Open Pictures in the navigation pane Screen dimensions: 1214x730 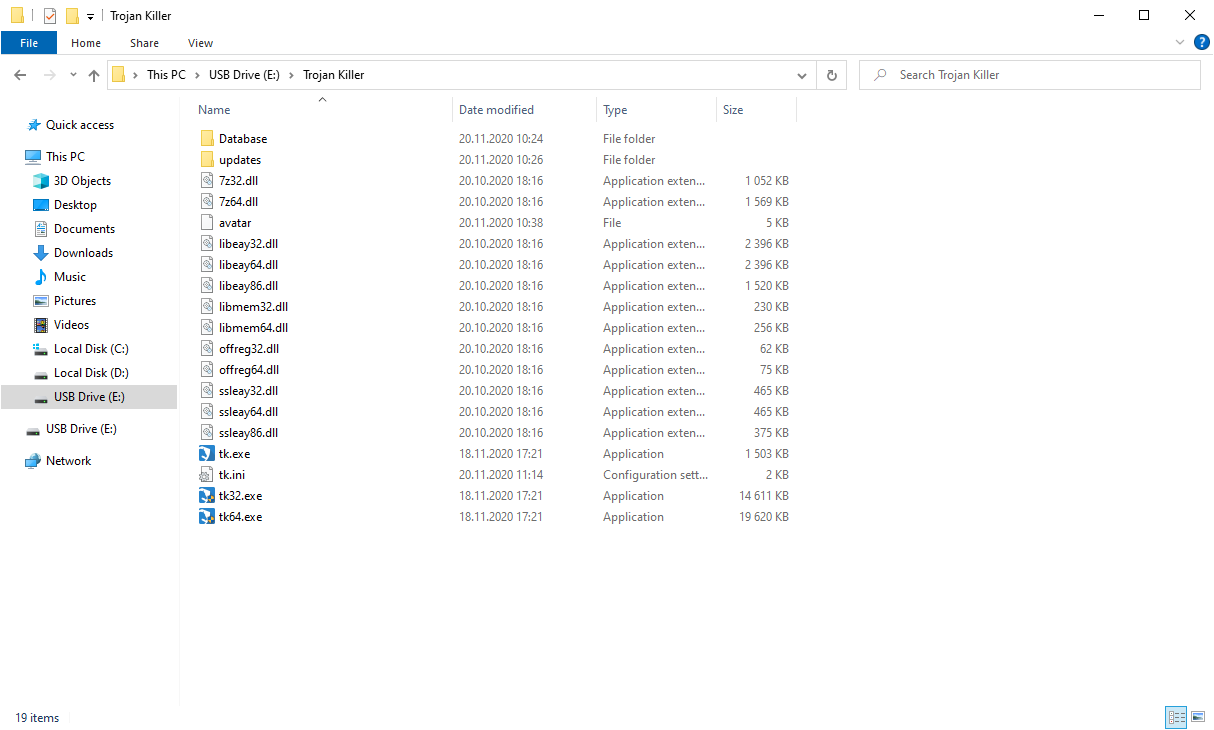[75, 301]
